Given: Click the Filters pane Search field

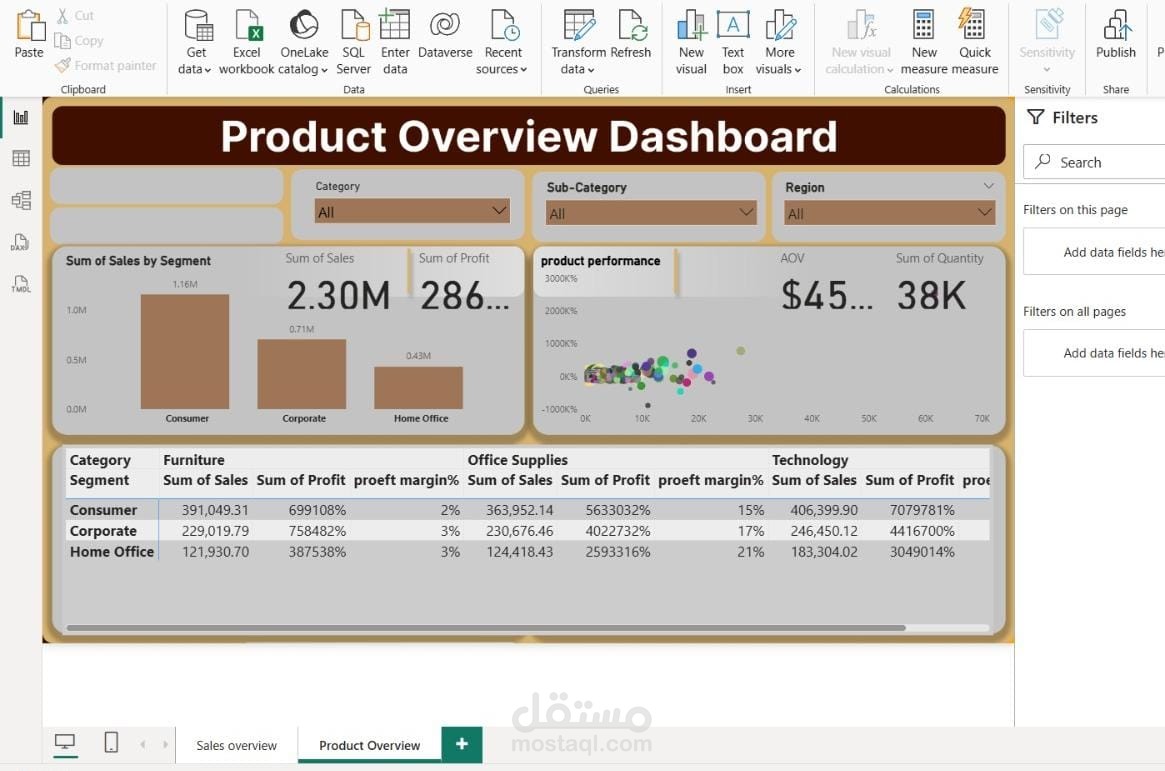Looking at the screenshot, I should pyautogui.click(x=1094, y=162).
